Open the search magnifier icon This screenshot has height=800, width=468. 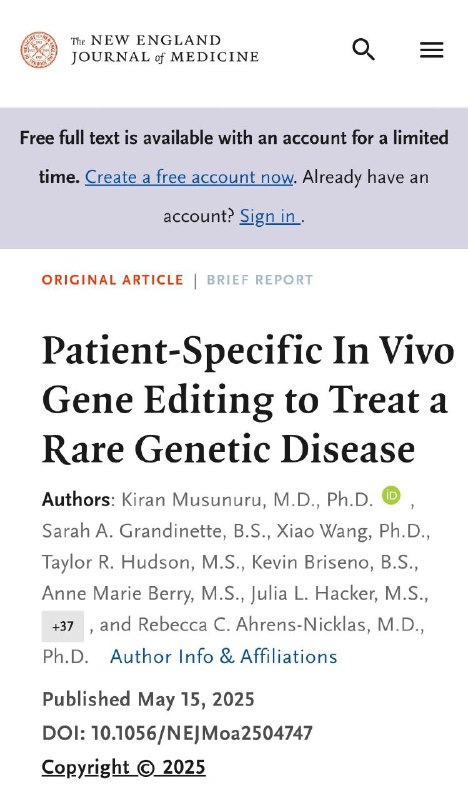click(363, 50)
